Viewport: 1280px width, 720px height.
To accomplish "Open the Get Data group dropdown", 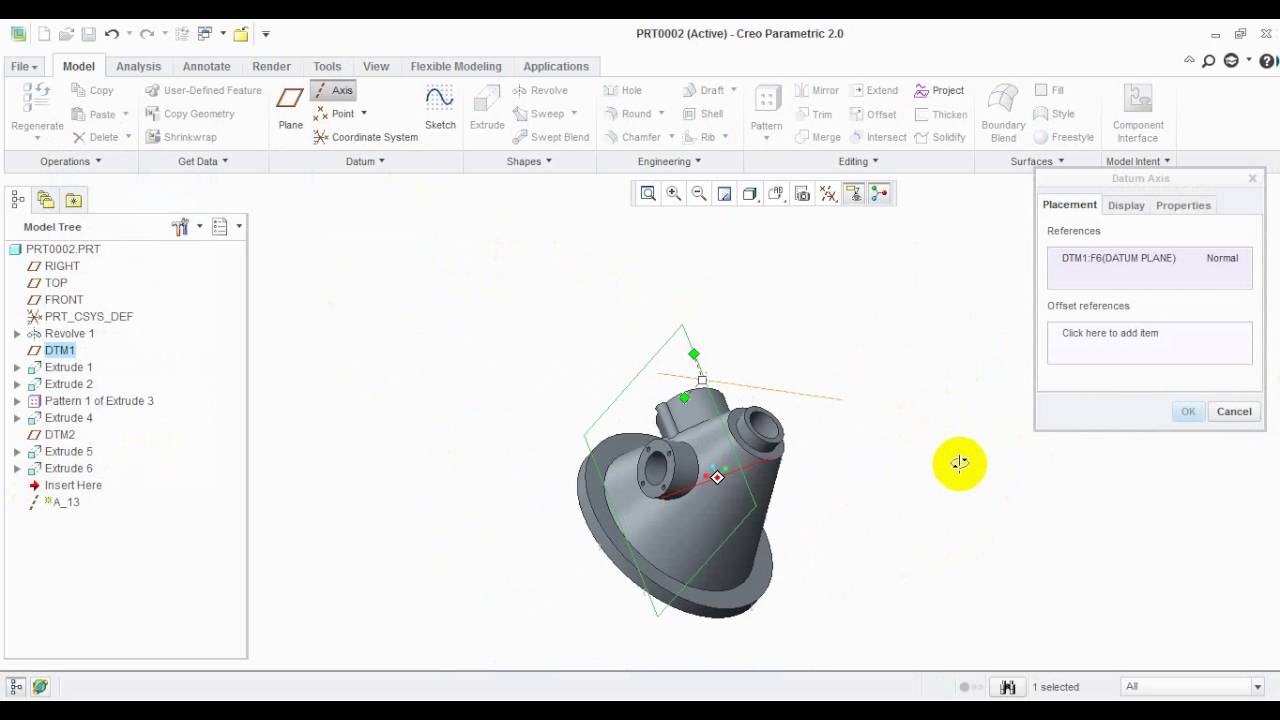I will coord(203,161).
